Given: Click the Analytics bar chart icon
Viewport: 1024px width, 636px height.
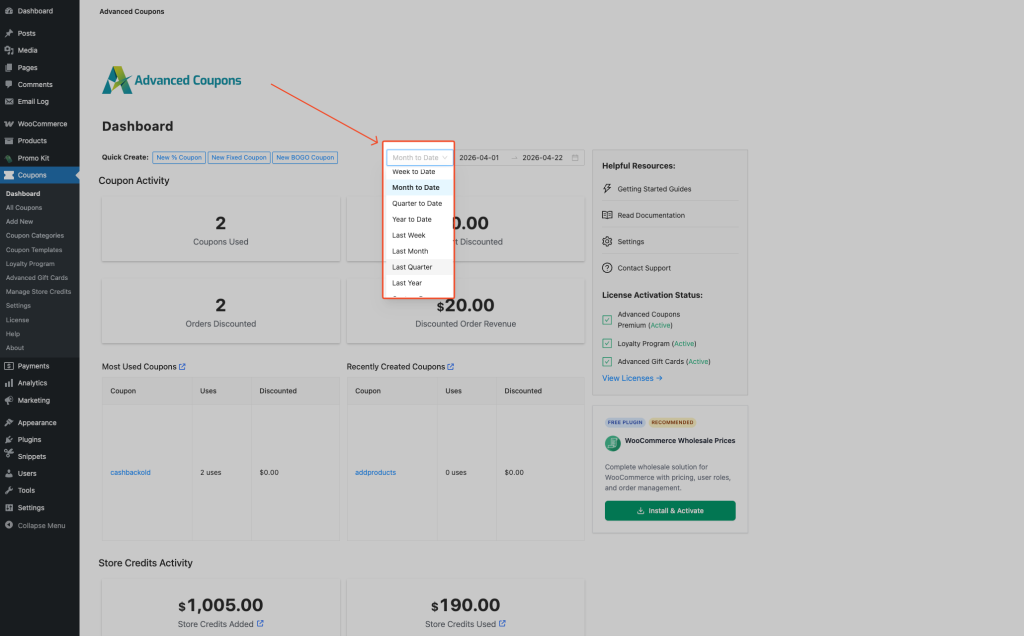Looking at the screenshot, I should coord(8,383).
